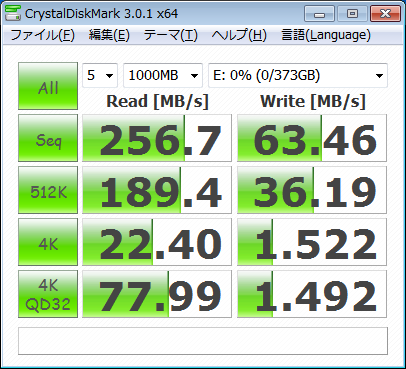Open the 編集(E) menu
Screen dimensions: 406x369
(109, 35)
